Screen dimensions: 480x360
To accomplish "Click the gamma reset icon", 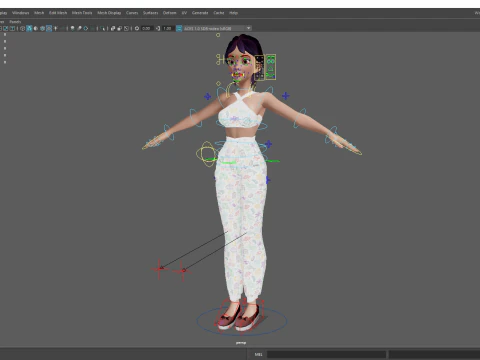I will (158, 28).
